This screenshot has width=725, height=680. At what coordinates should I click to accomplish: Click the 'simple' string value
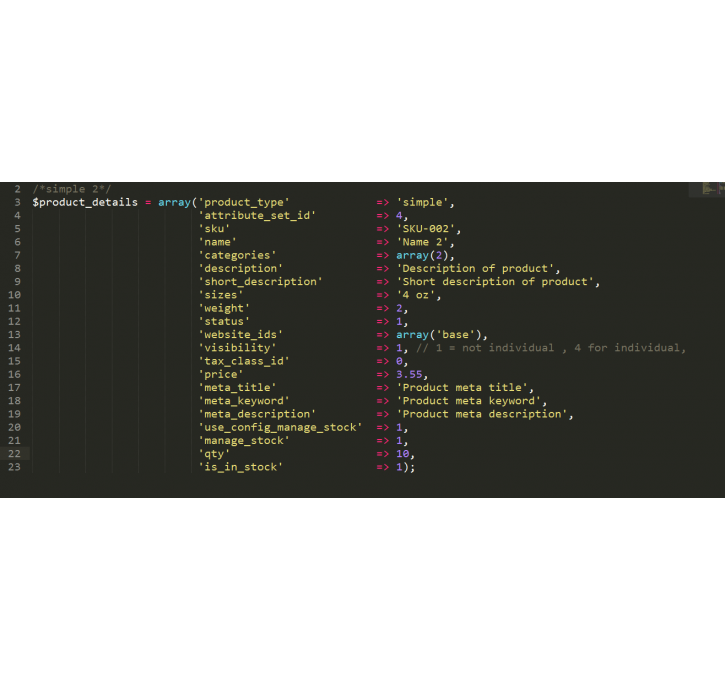point(422,202)
